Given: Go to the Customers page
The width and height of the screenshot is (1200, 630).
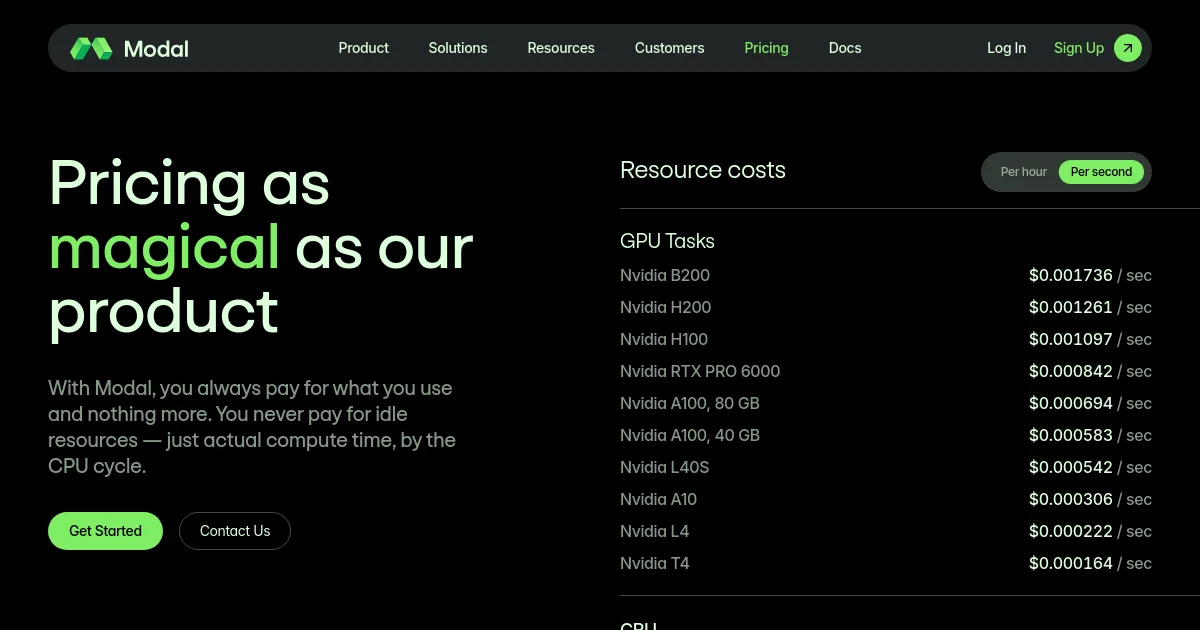Looking at the screenshot, I should click(669, 48).
